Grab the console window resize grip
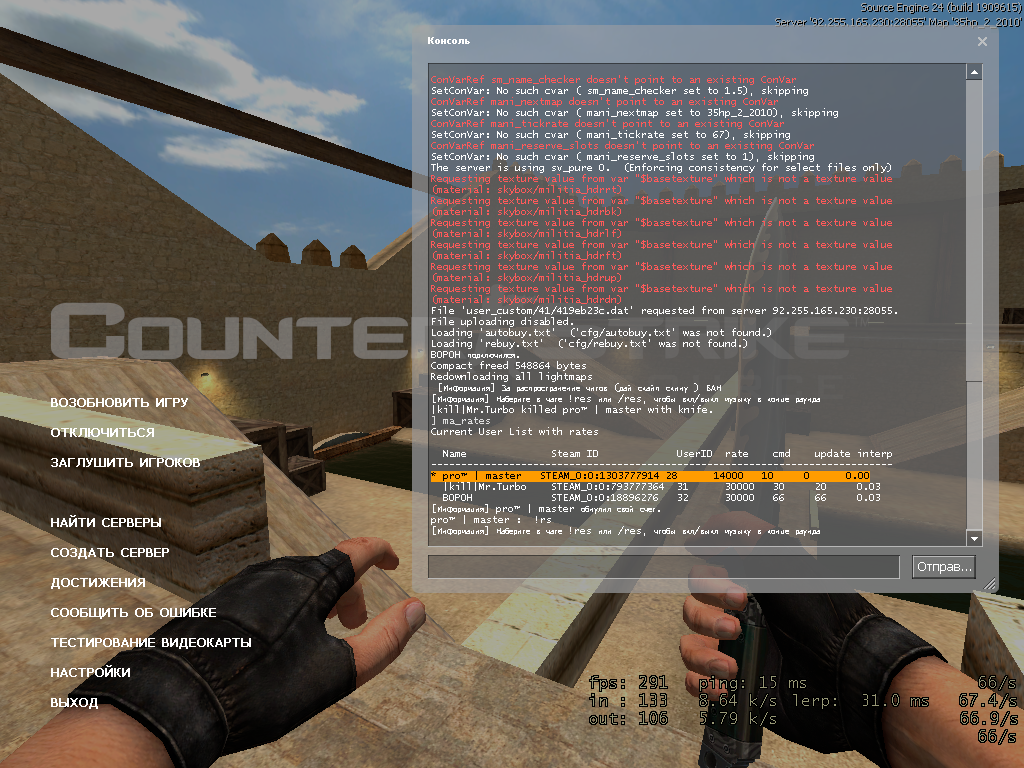The image size is (1024, 768). pos(990,584)
